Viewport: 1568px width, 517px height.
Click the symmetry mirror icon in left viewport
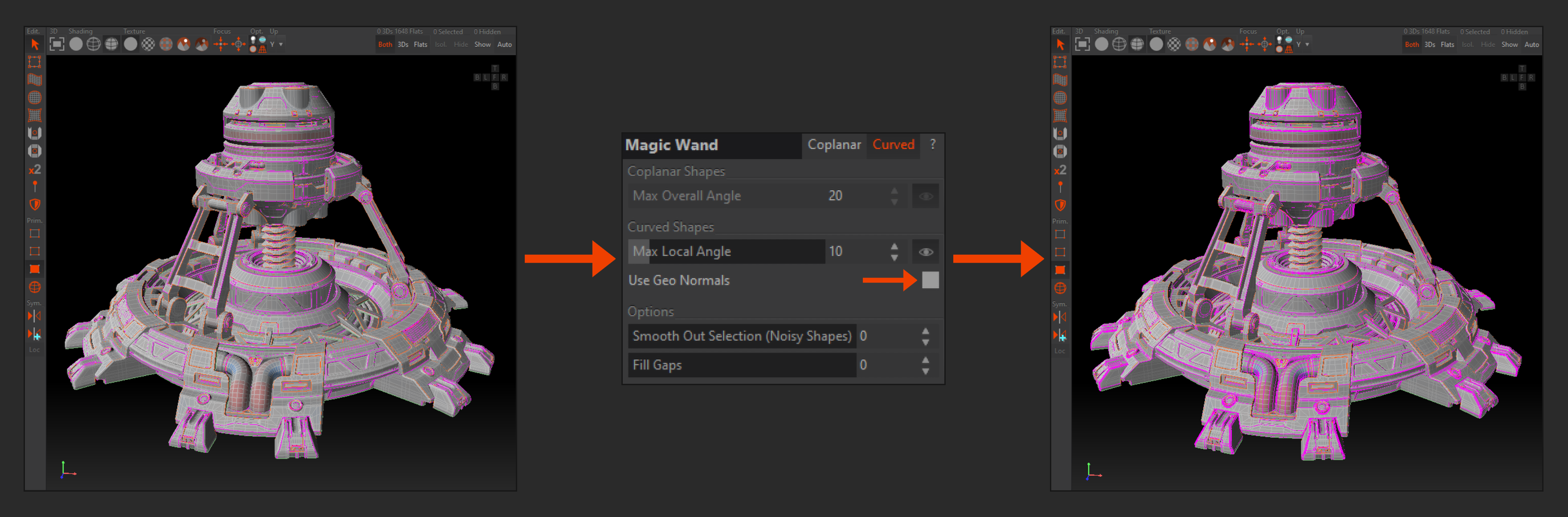(35, 316)
